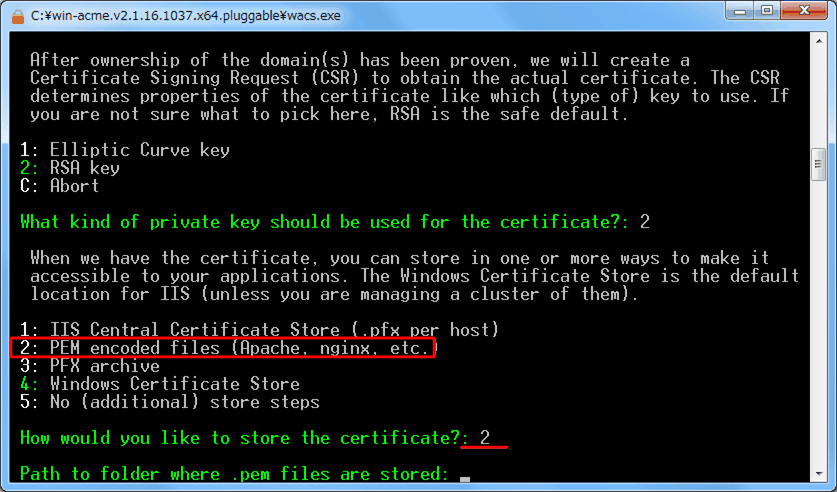Maximize the console window
Image resolution: width=837 pixels, height=492 pixels.
coord(767,11)
